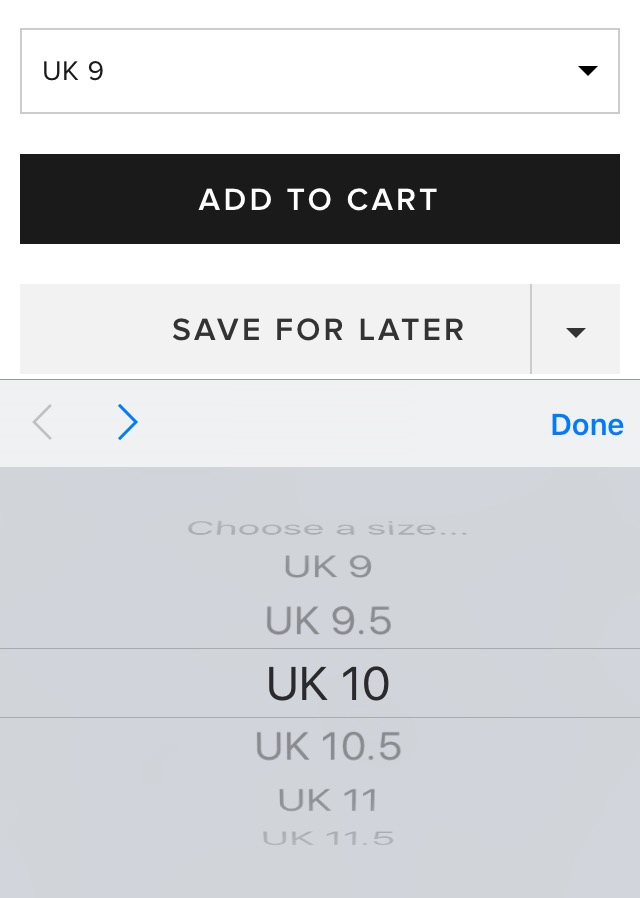Click the divider line beside Save for Later
This screenshot has width=640, height=898.
[x=531, y=330]
